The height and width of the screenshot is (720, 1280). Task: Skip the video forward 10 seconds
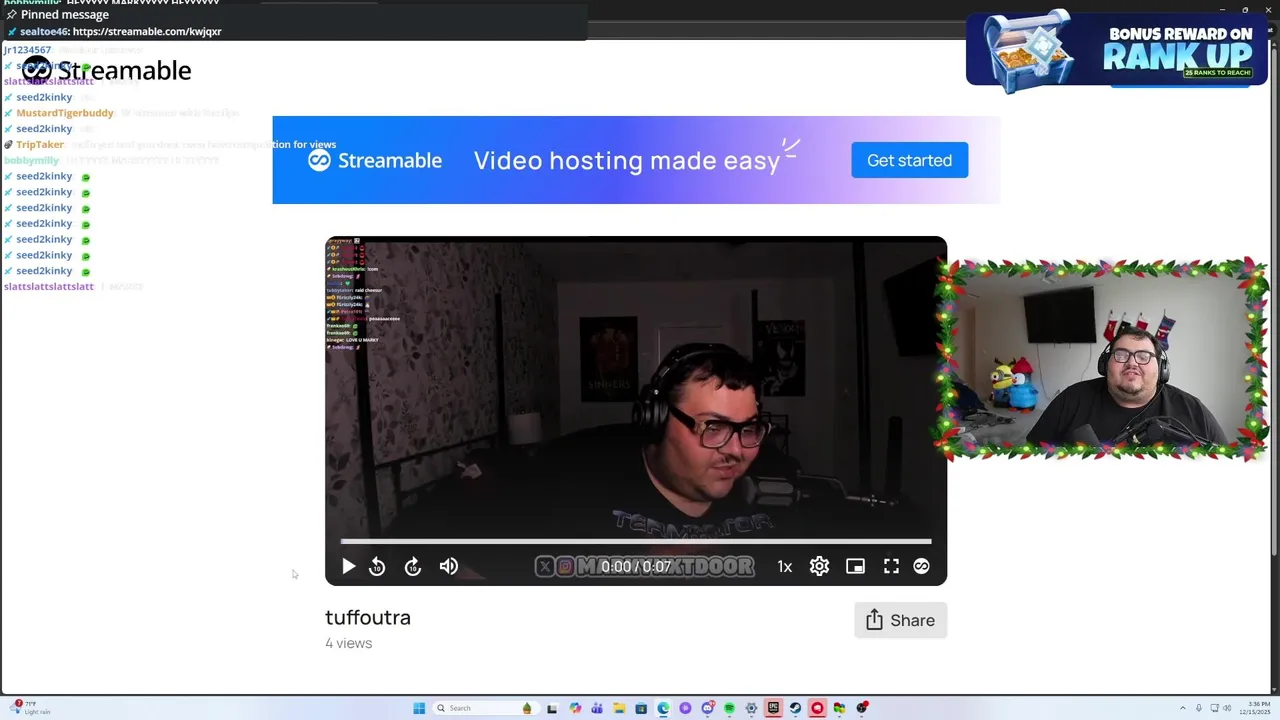[x=413, y=566]
